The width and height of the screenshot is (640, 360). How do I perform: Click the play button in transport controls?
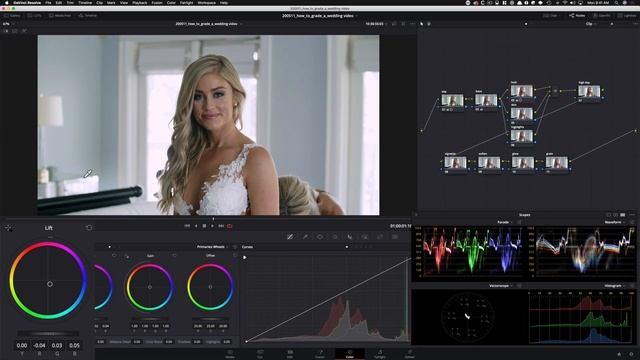pyautogui.click(x=212, y=226)
